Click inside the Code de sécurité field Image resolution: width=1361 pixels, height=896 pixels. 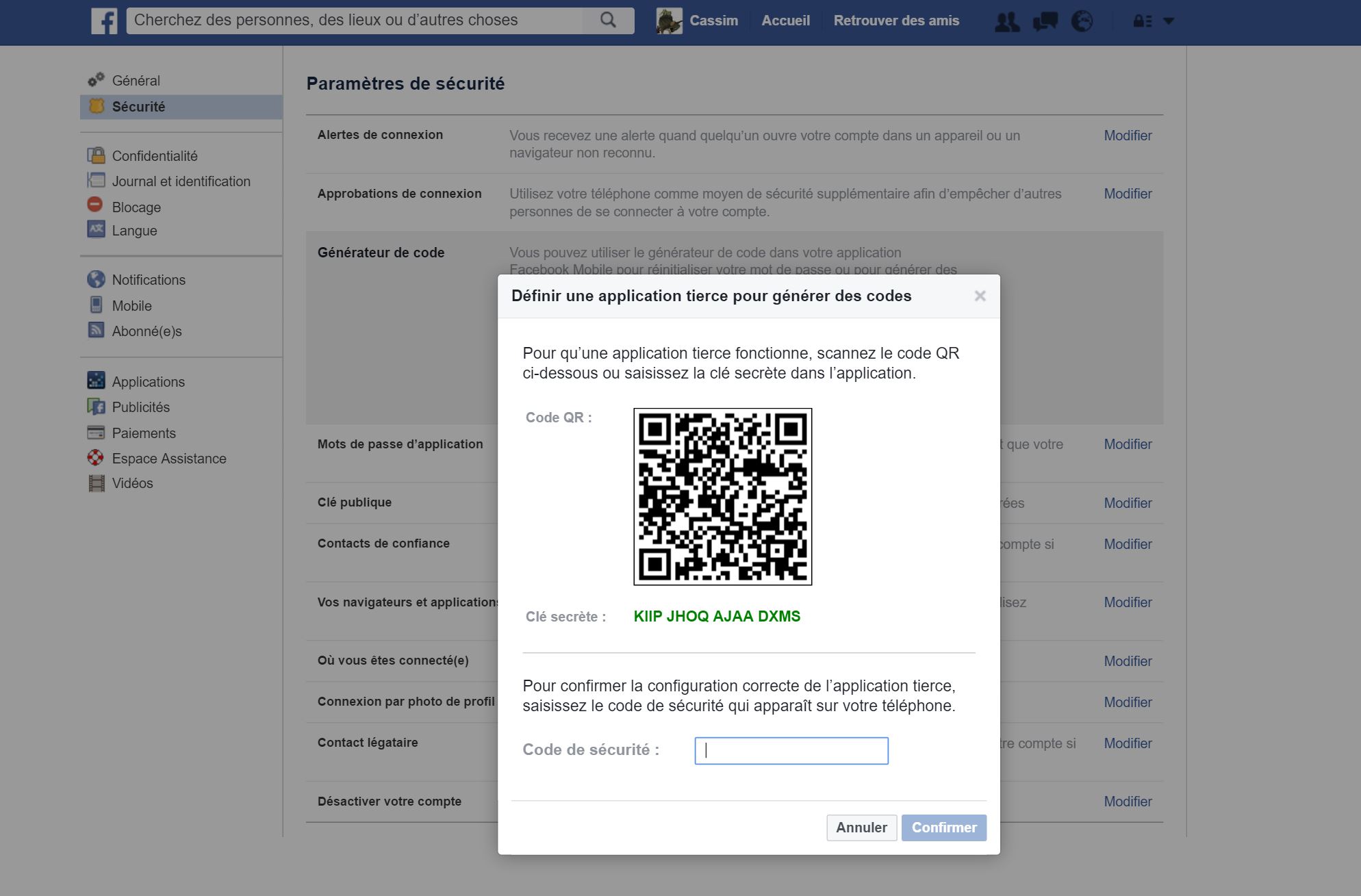[x=791, y=750]
